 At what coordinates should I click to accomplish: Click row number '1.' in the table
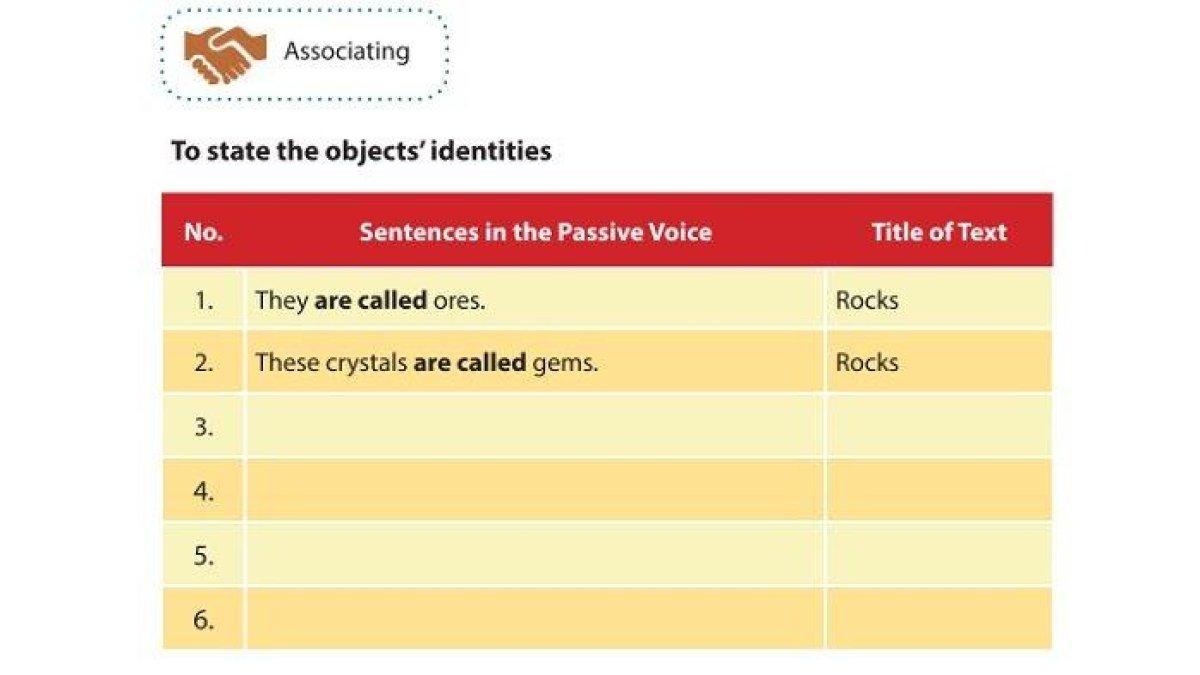click(x=204, y=300)
